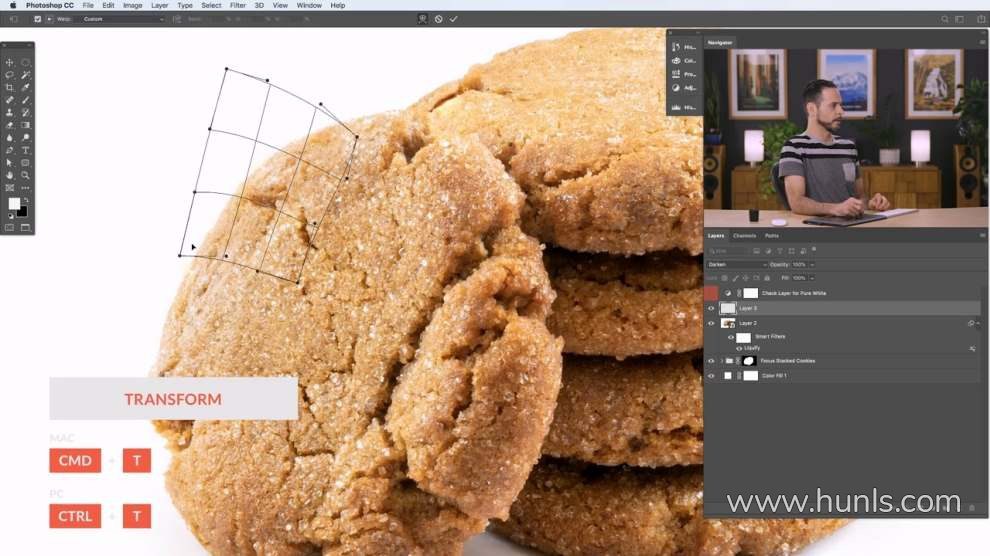Open the Edit Toolbar ellipsis menu
The width and height of the screenshot is (990, 556).
click(x=25, y=188)
